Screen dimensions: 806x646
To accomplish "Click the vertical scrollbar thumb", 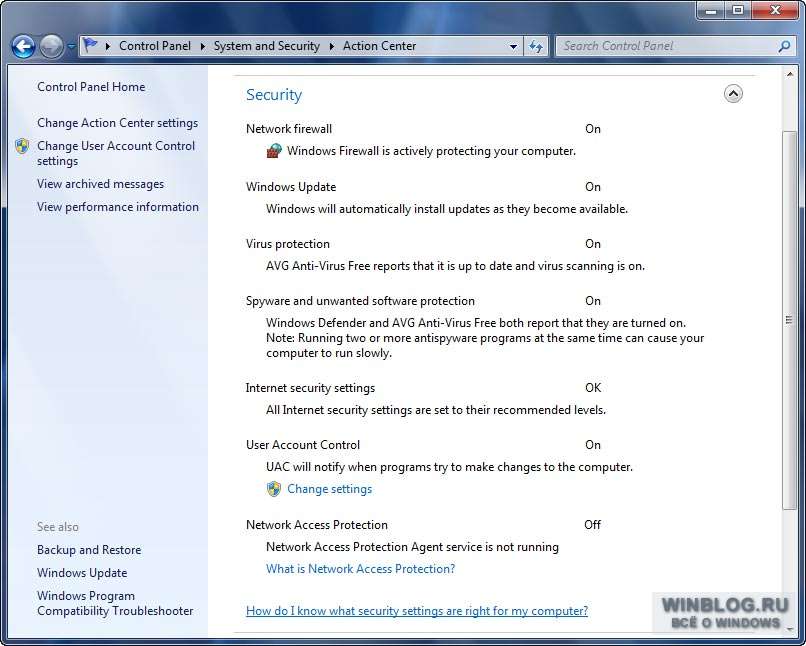I will 789,320.
